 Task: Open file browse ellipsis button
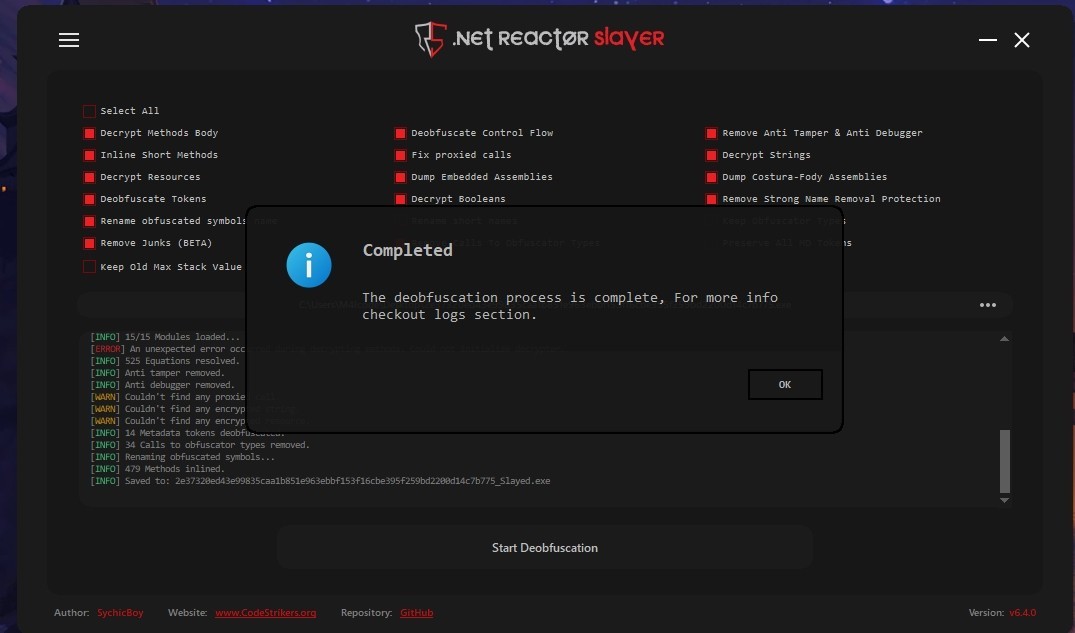click(987, 305)
